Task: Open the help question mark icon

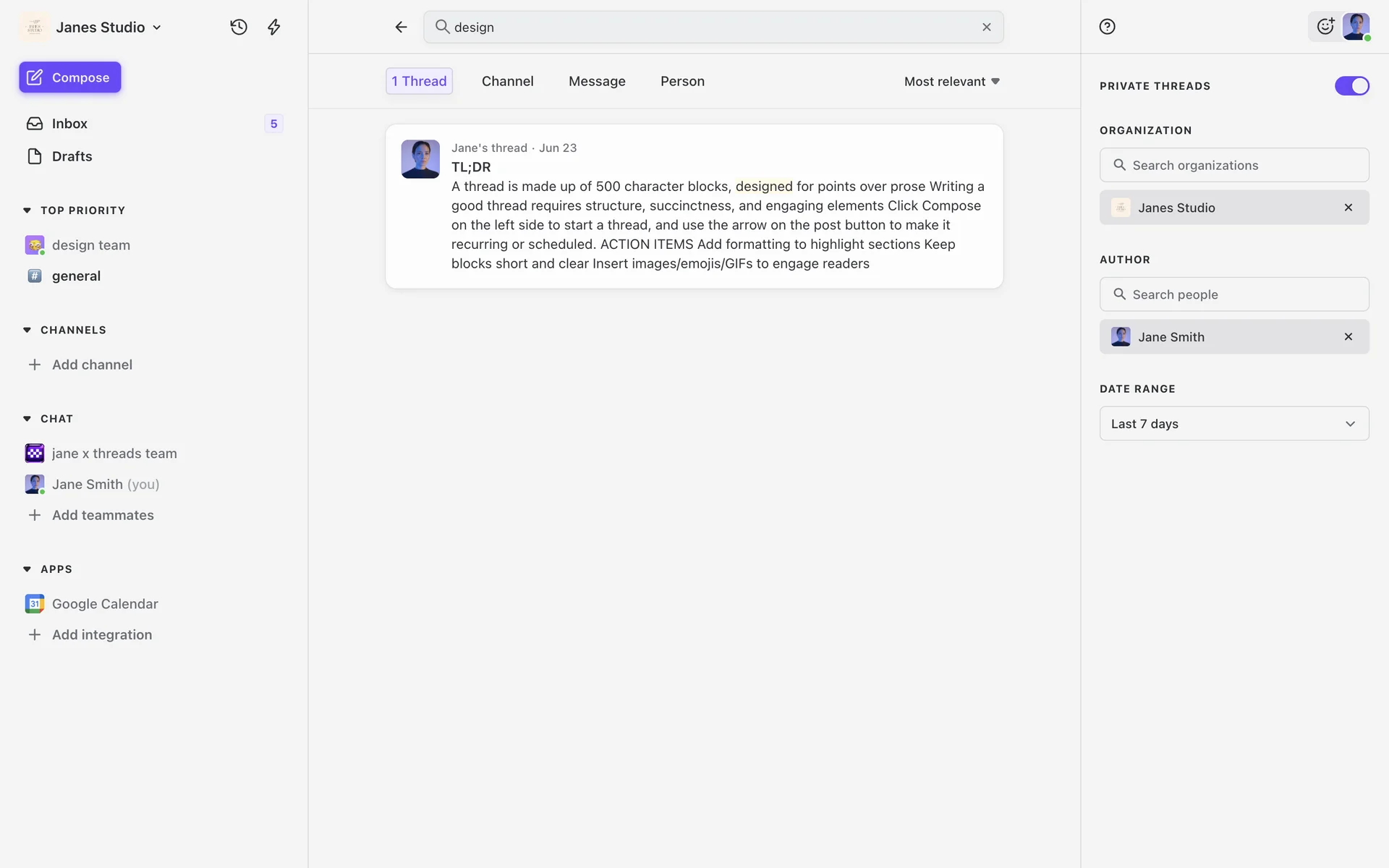Action: [1107, 27]
